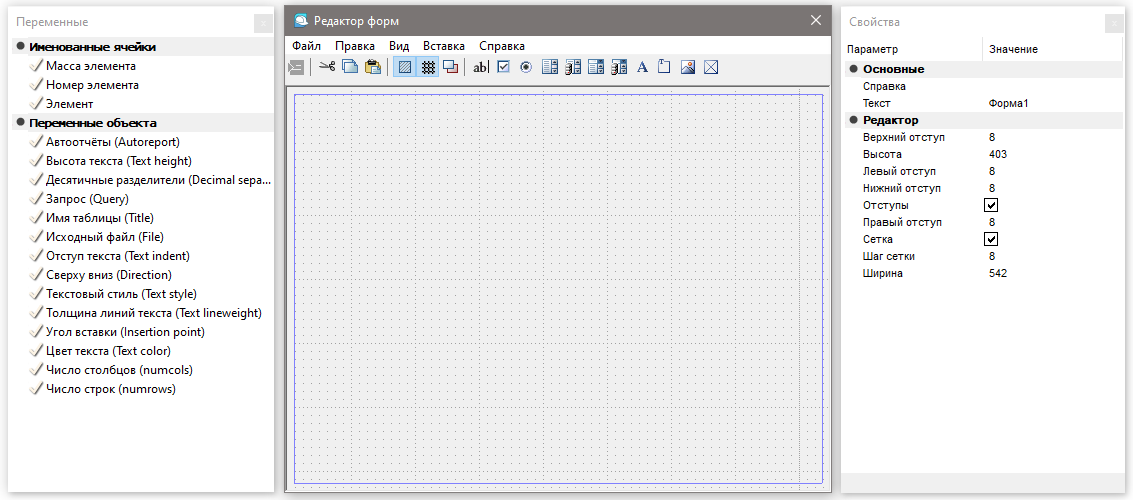This screenshot has height=500, width=1133.
Task: Collapse the Редактор properties section
Action: 853,120
